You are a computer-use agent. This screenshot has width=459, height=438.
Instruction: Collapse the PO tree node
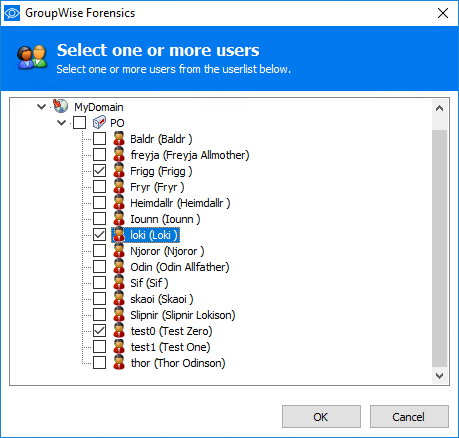coord(61,123)
